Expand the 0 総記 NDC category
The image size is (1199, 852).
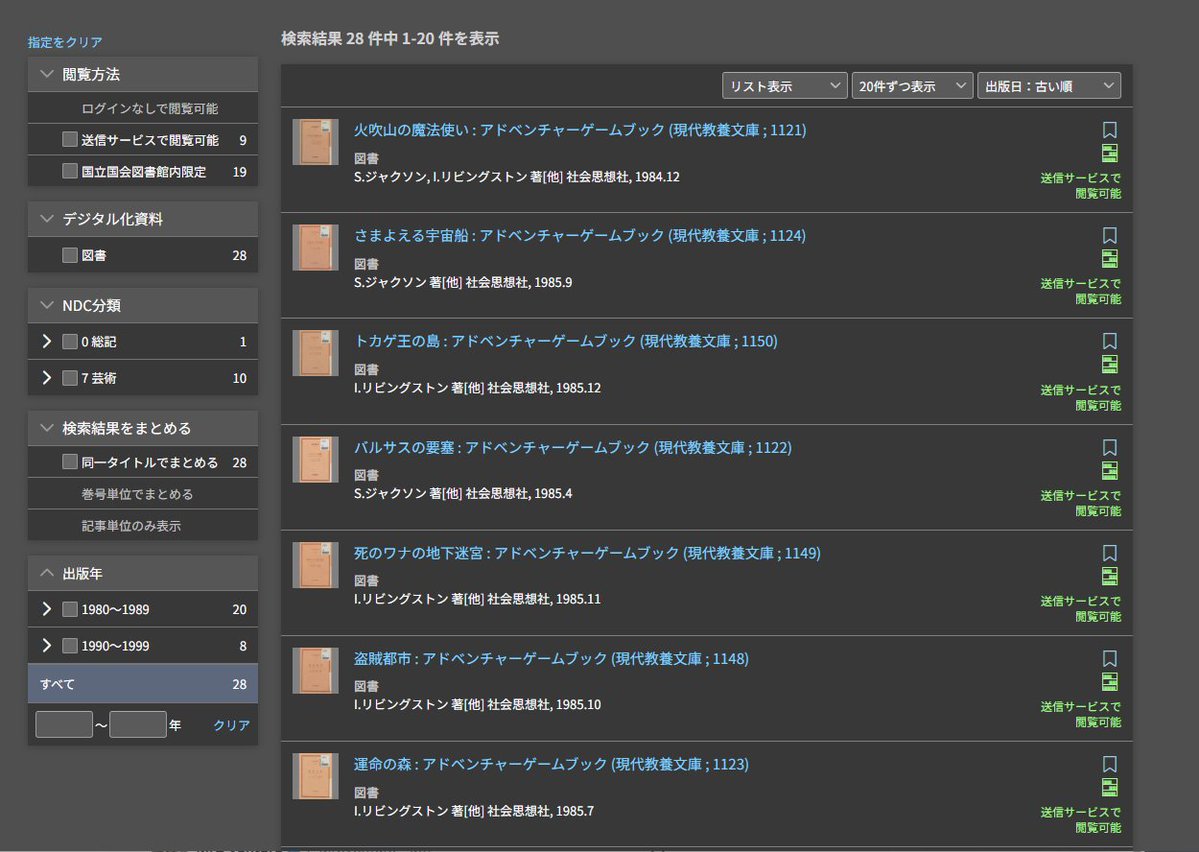[x=46, y=341]
